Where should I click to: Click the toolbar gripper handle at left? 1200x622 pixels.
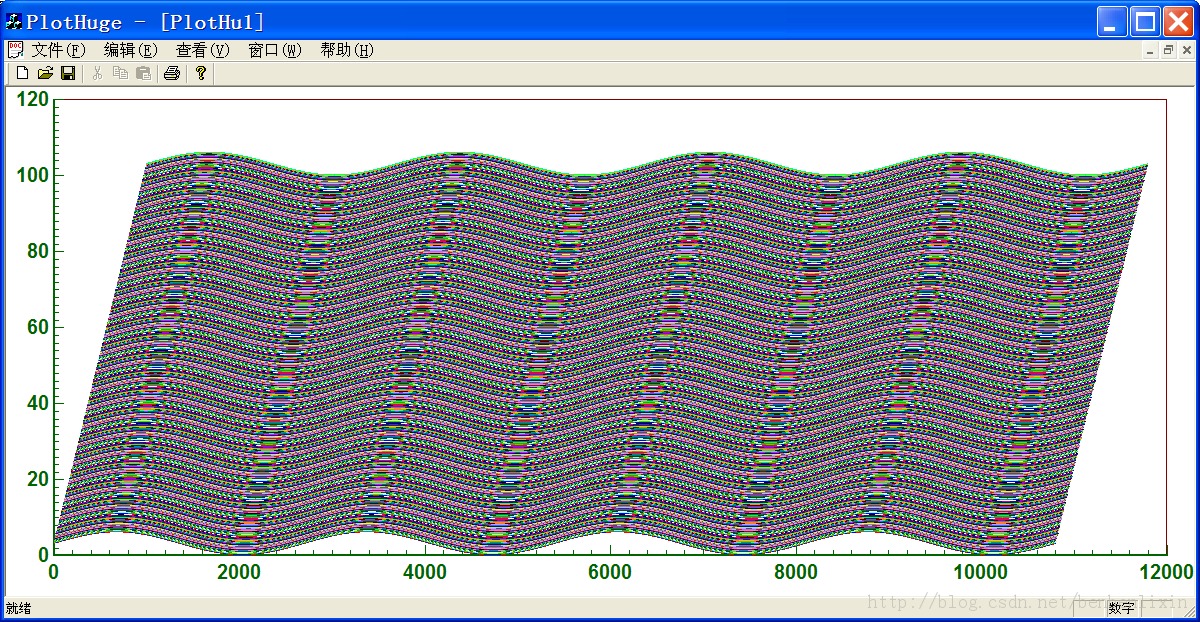click(9, 73)
